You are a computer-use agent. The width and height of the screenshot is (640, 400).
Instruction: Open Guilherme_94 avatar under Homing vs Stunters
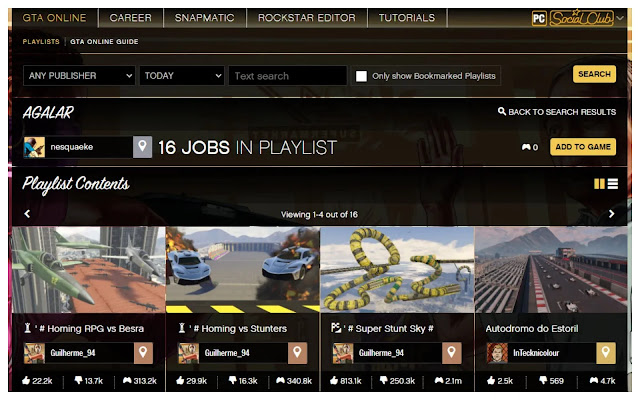click(189, 353)
